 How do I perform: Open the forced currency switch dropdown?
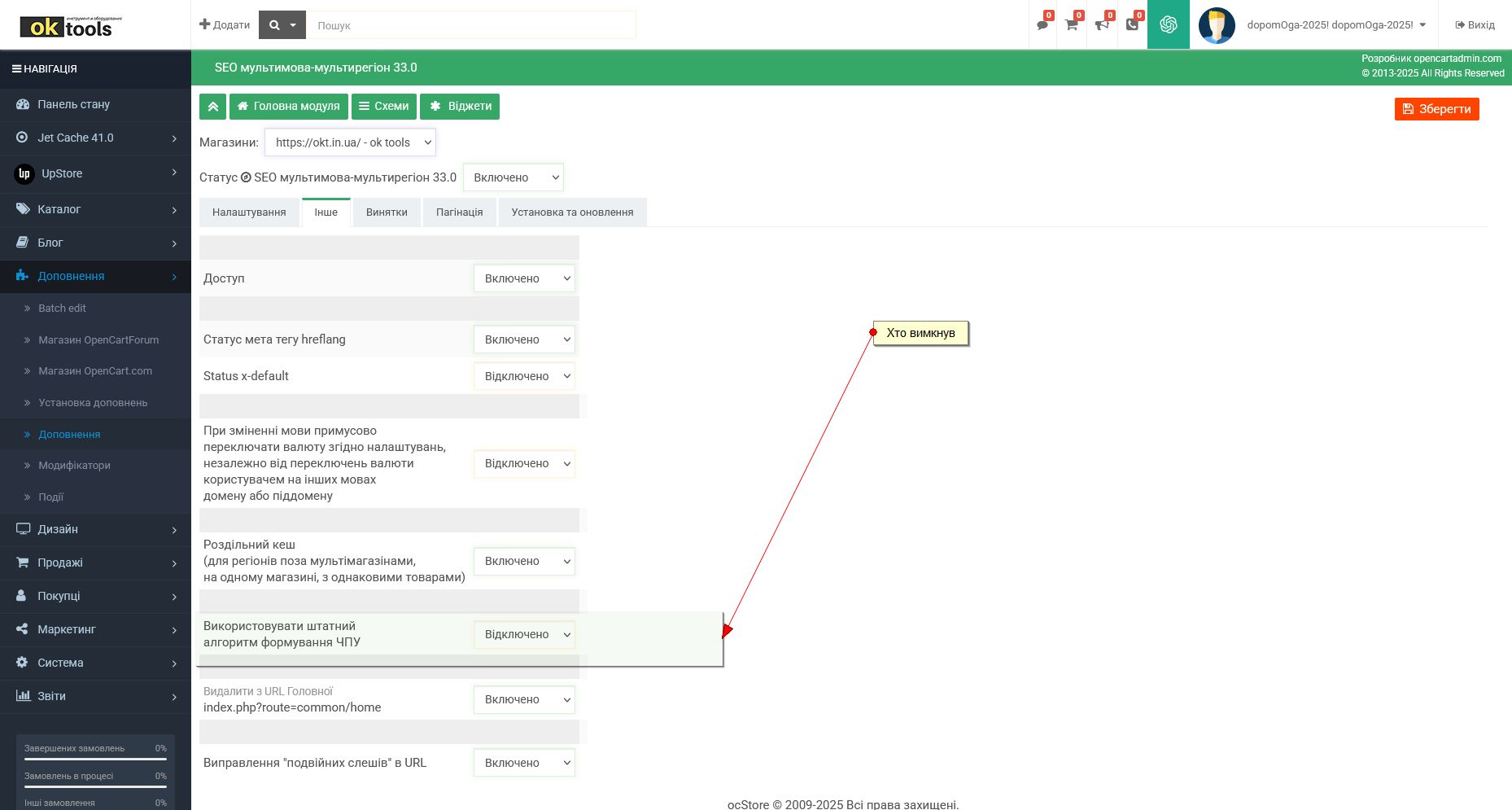[524, 463]
